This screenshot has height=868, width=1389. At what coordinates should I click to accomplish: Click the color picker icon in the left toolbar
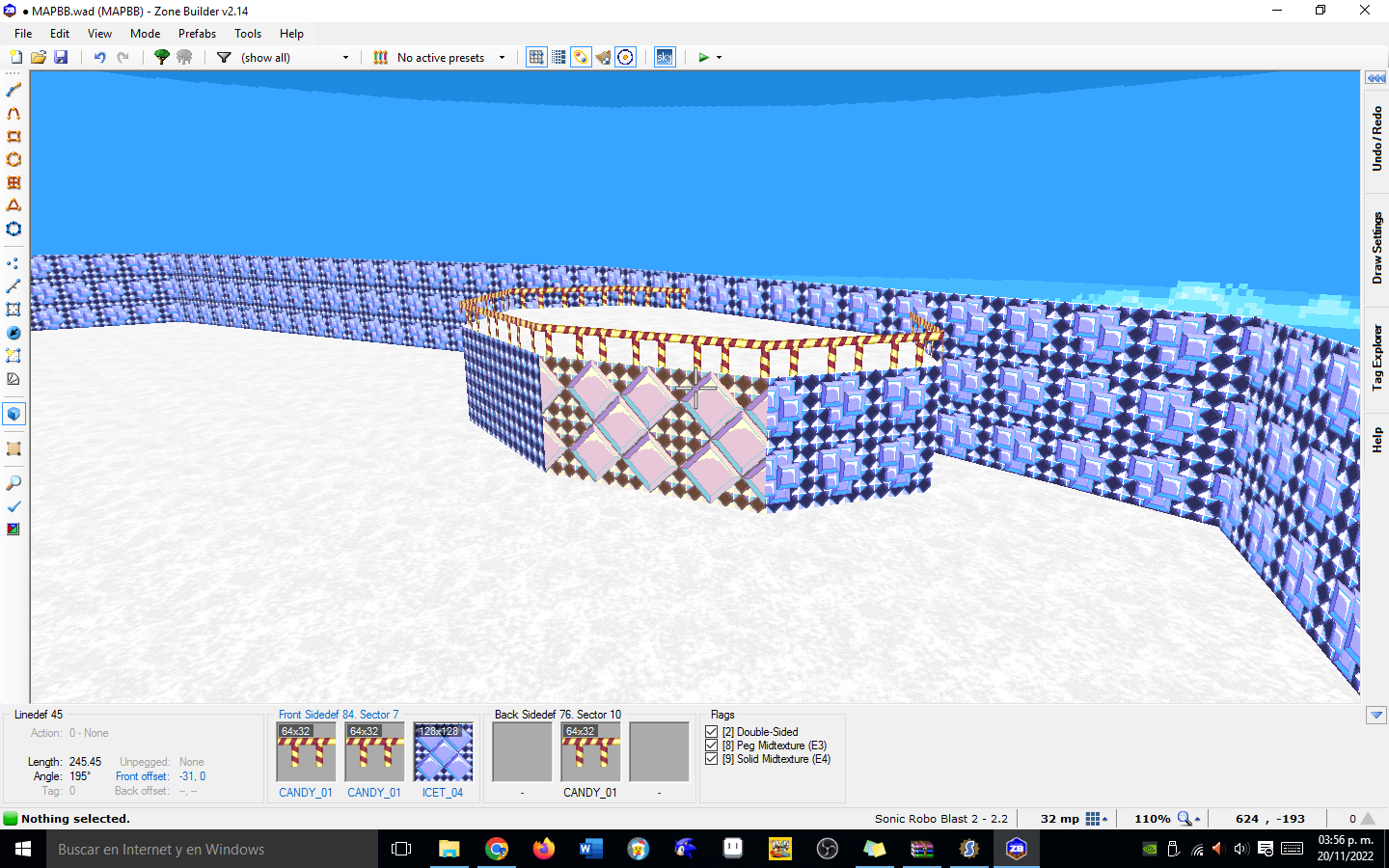tap(14, 529)
